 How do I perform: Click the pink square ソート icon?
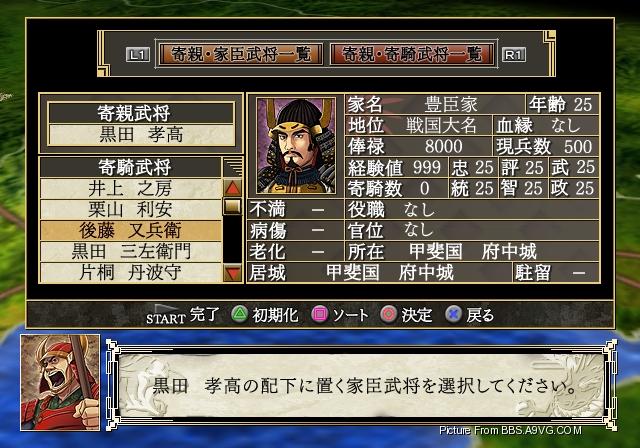pyautogui.click(x=320, y=314)
